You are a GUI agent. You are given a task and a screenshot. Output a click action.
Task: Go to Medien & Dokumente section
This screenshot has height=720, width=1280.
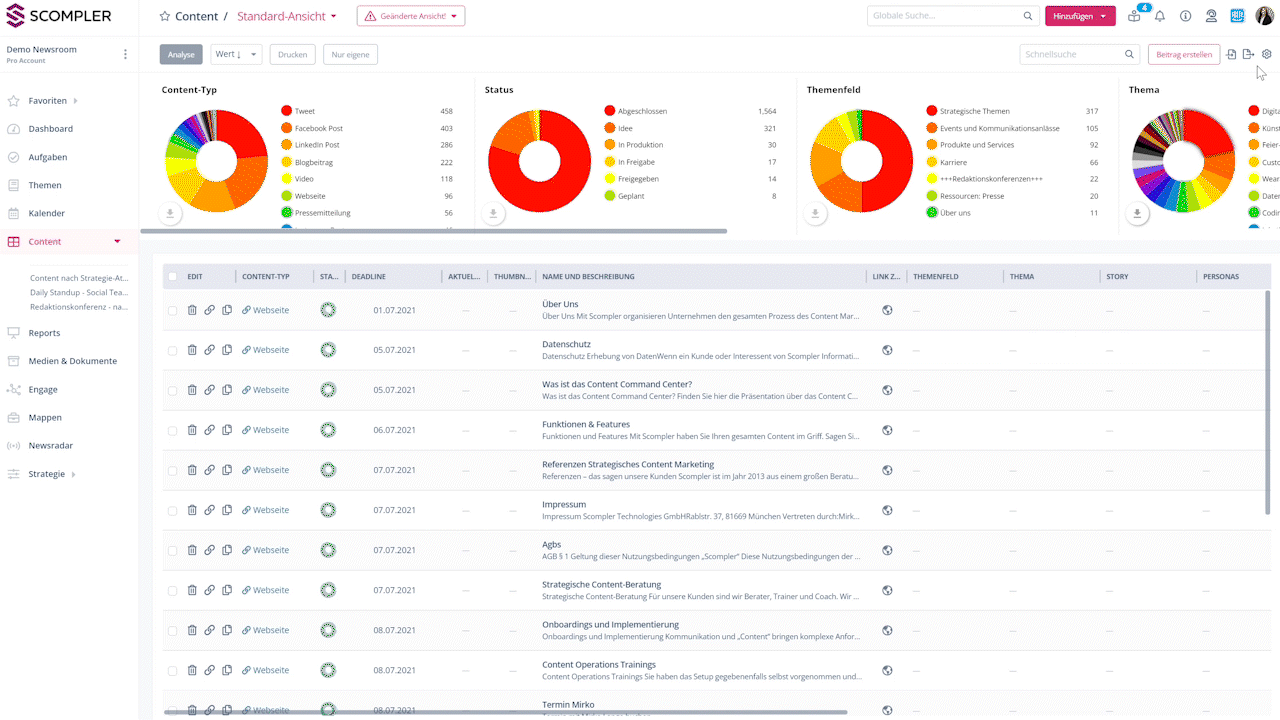click(72, 361)
